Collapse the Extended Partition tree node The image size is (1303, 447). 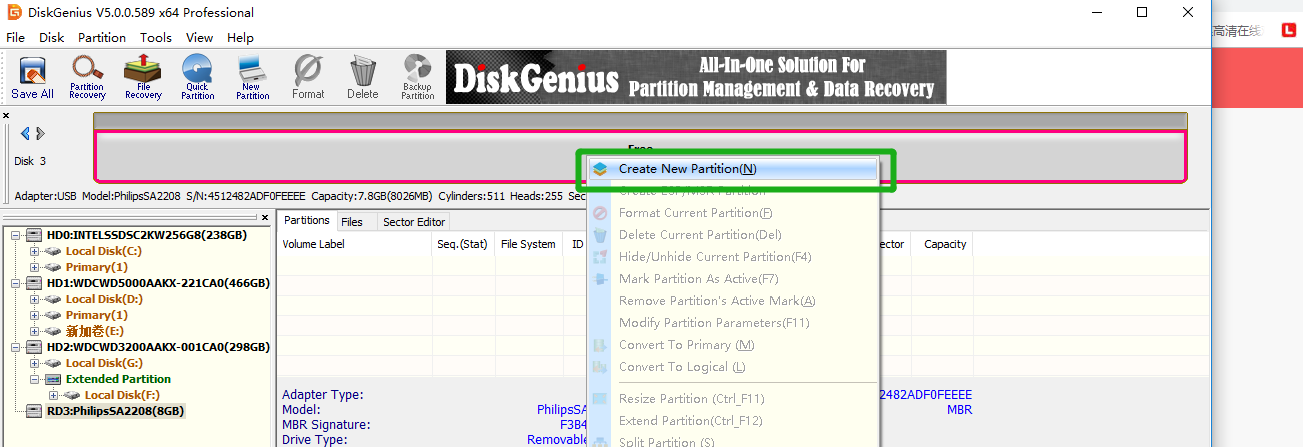(x=35, y=379)
